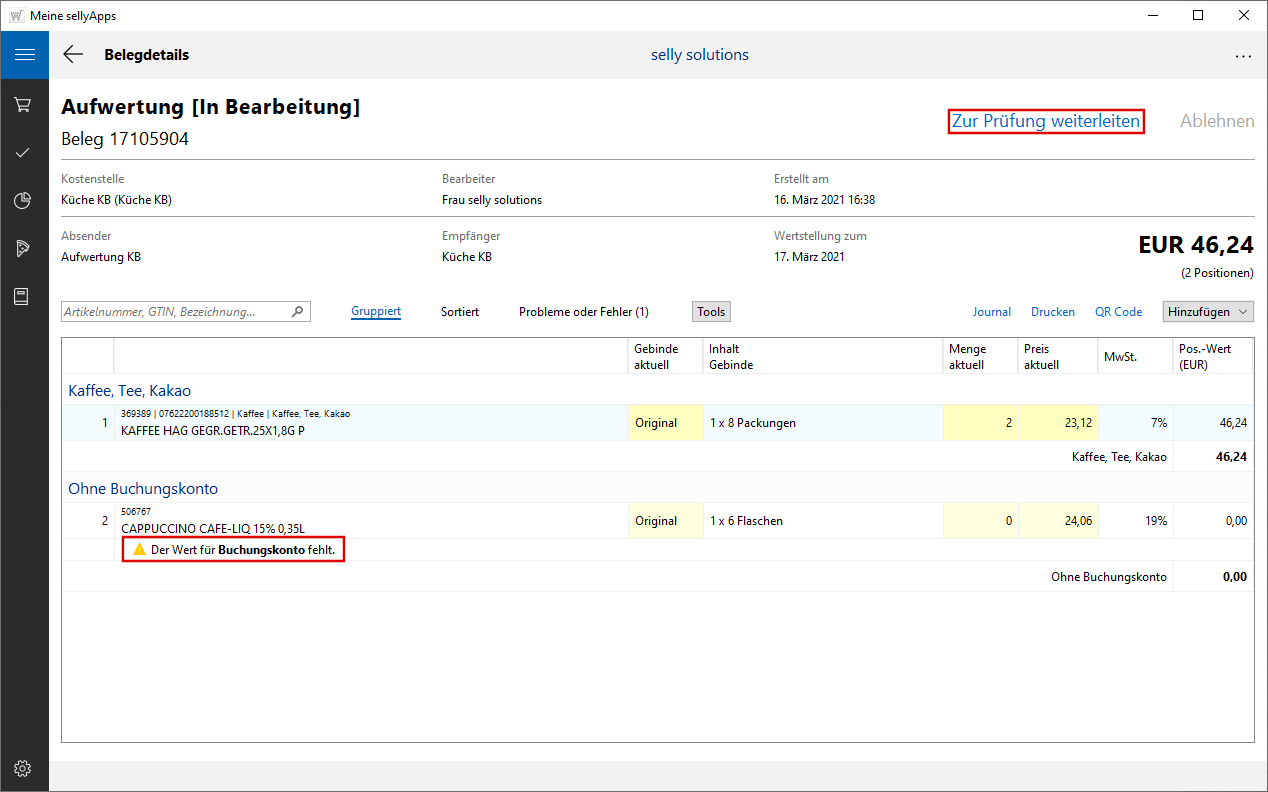Click the three-dot more options menu

(x=1243, y=56)
